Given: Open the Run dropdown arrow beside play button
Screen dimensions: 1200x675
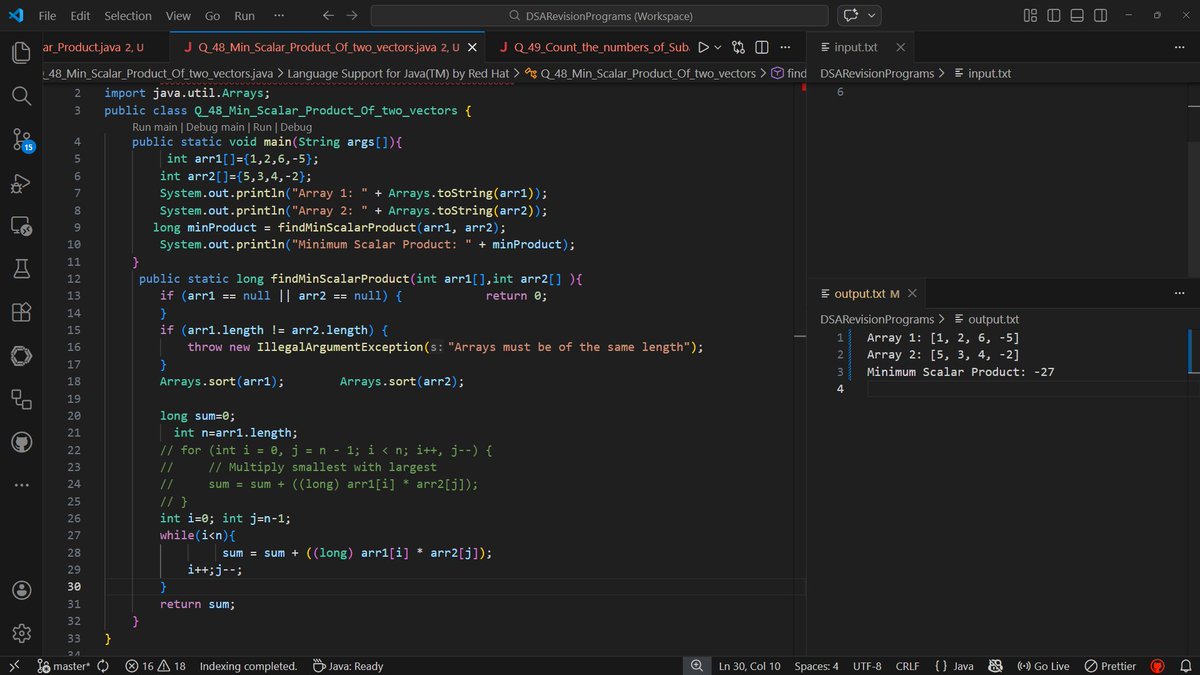Looking at the screenshot, I should point(719,47).
